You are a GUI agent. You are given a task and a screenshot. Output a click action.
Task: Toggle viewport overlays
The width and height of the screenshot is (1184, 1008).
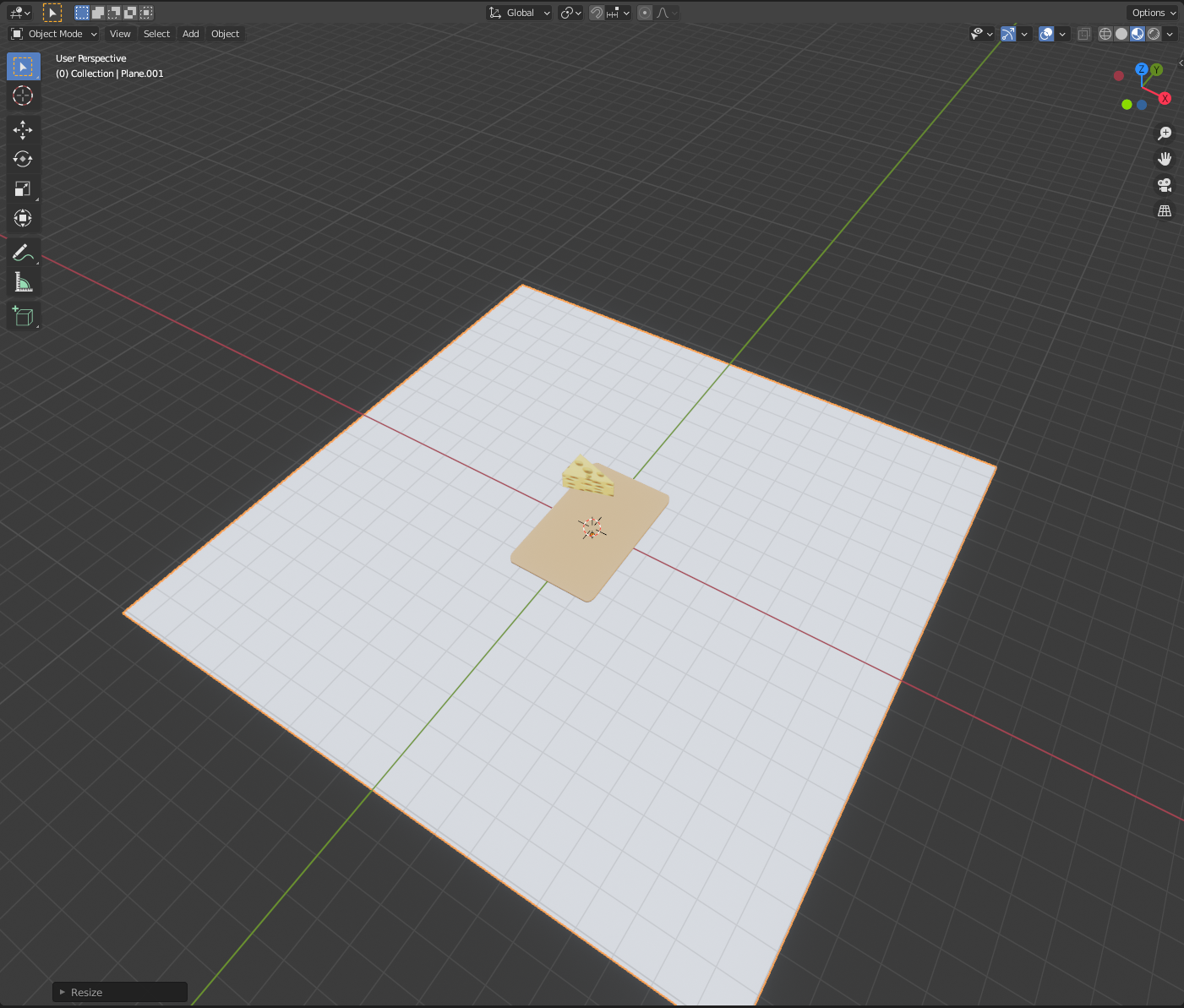(x=1046, y=34)
